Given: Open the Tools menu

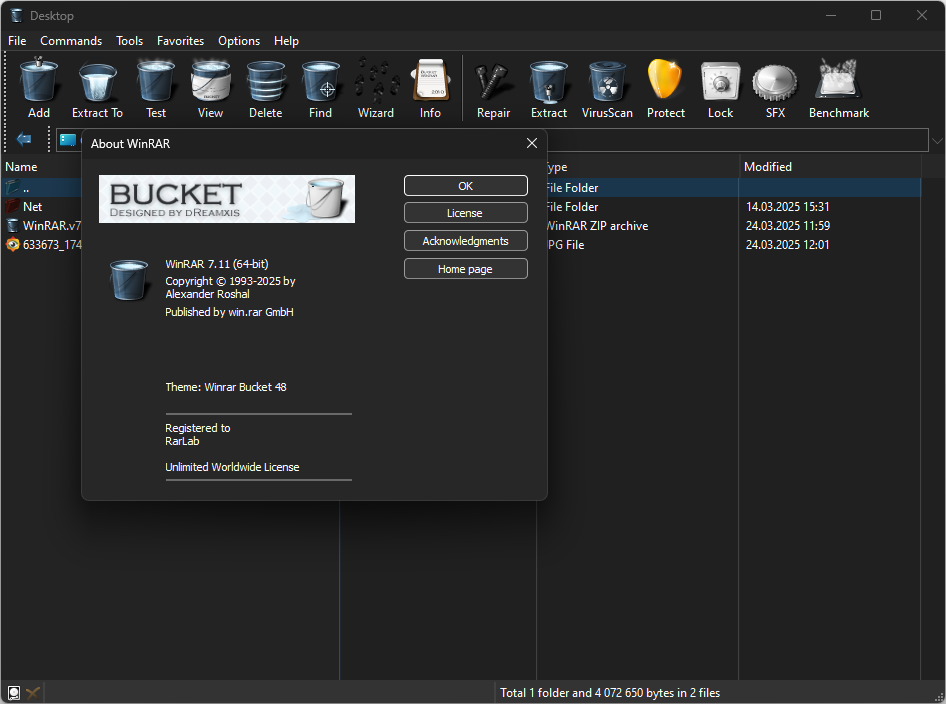Looking at the screenshot, I should tap(129, 40).
